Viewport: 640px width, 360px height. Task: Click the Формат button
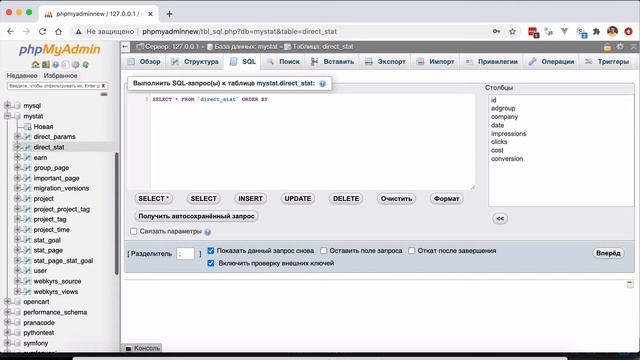coord(446,199)
